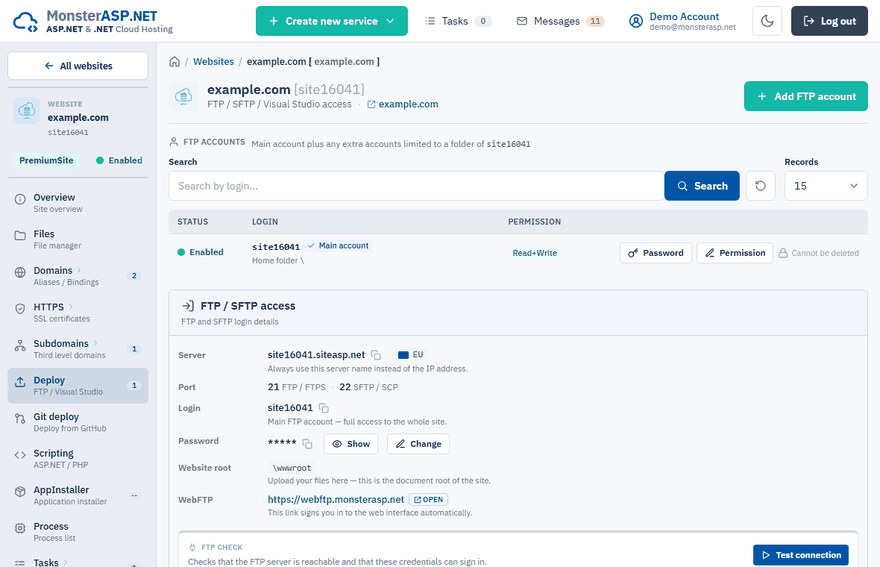Expand the Tasks sidebar chevron

[x=66, y=562]
